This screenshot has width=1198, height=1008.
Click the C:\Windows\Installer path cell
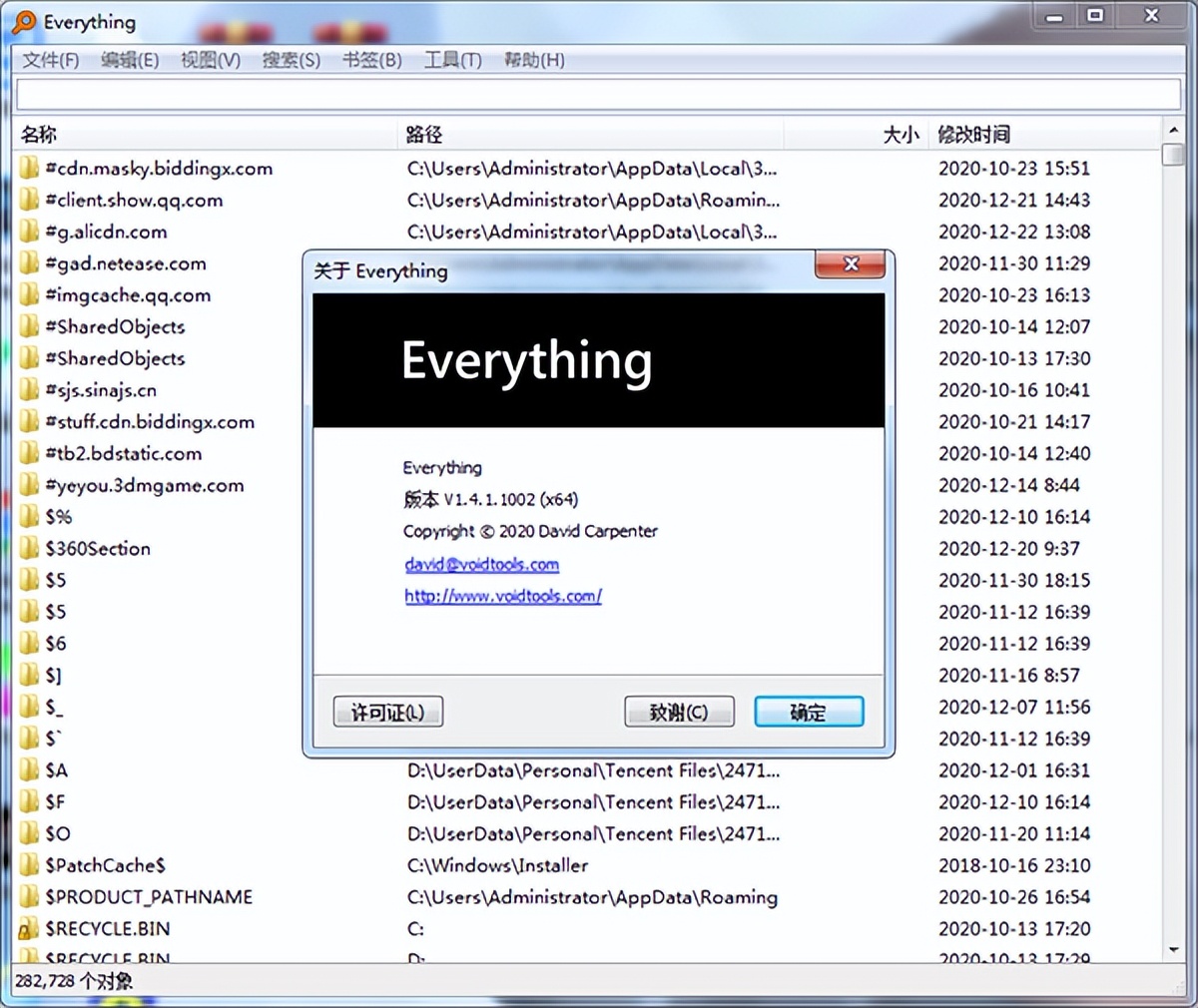[x=497, y=865]
